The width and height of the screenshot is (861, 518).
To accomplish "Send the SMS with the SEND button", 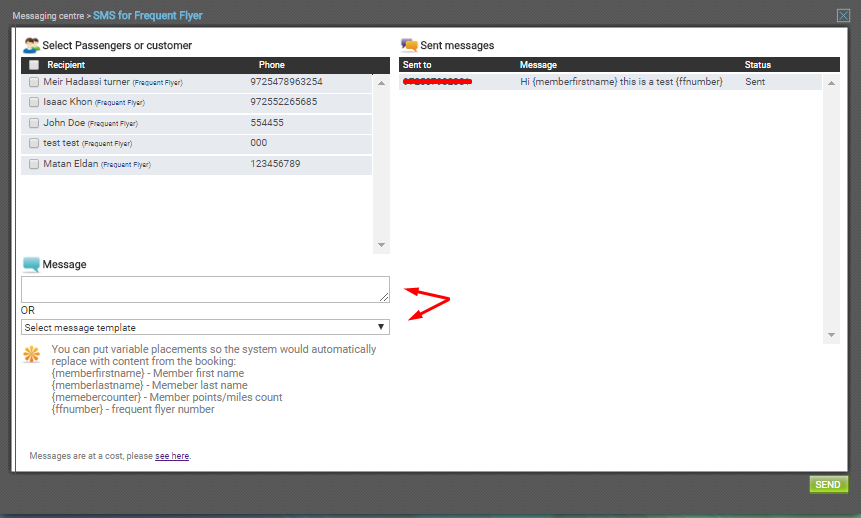I will pos(829,484).
